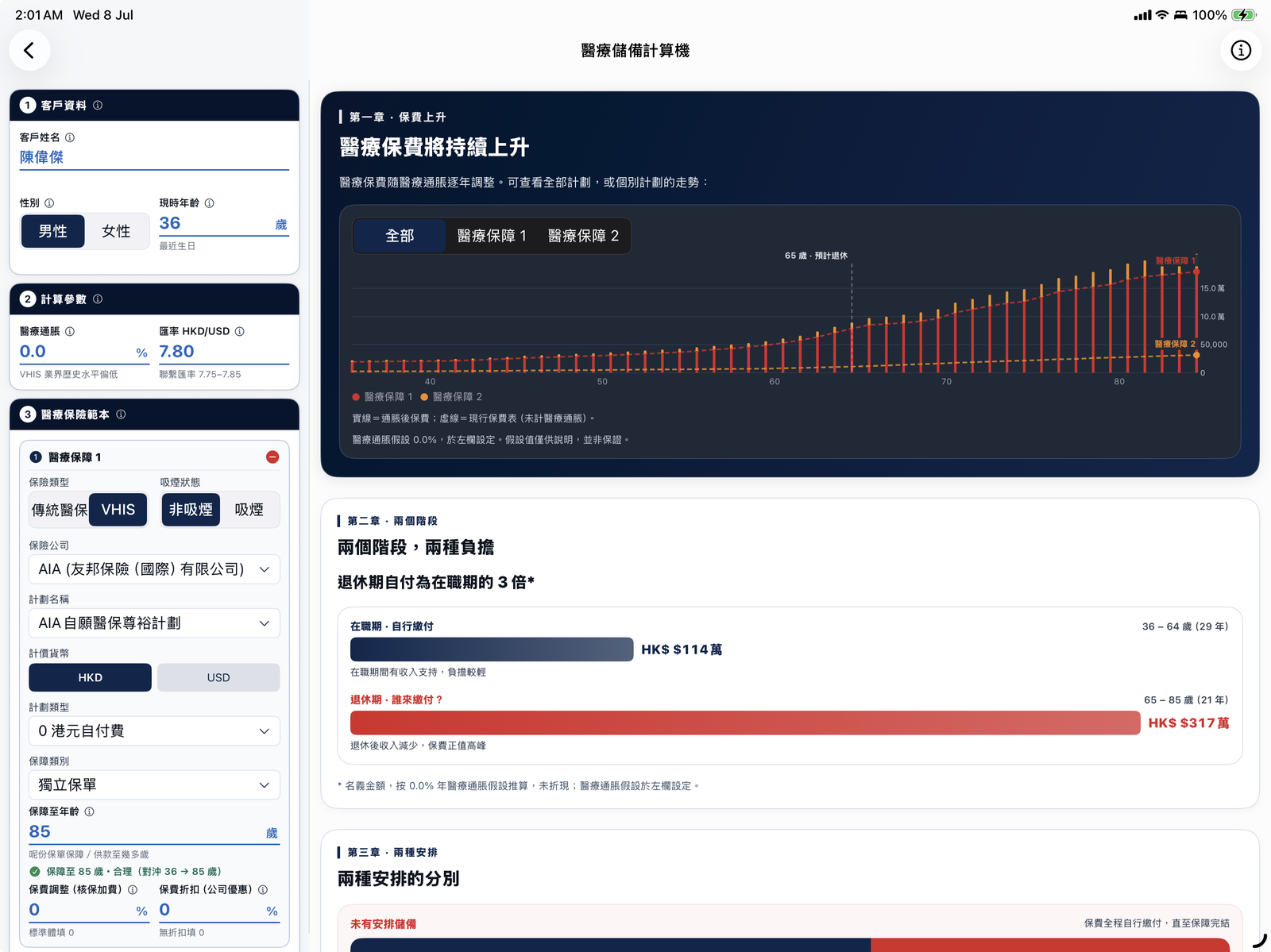The width and height of the screenshot is (1271, 952).
Task: Tap 醫療保障 2 legend entry in chart
Action: click(451, 397)
